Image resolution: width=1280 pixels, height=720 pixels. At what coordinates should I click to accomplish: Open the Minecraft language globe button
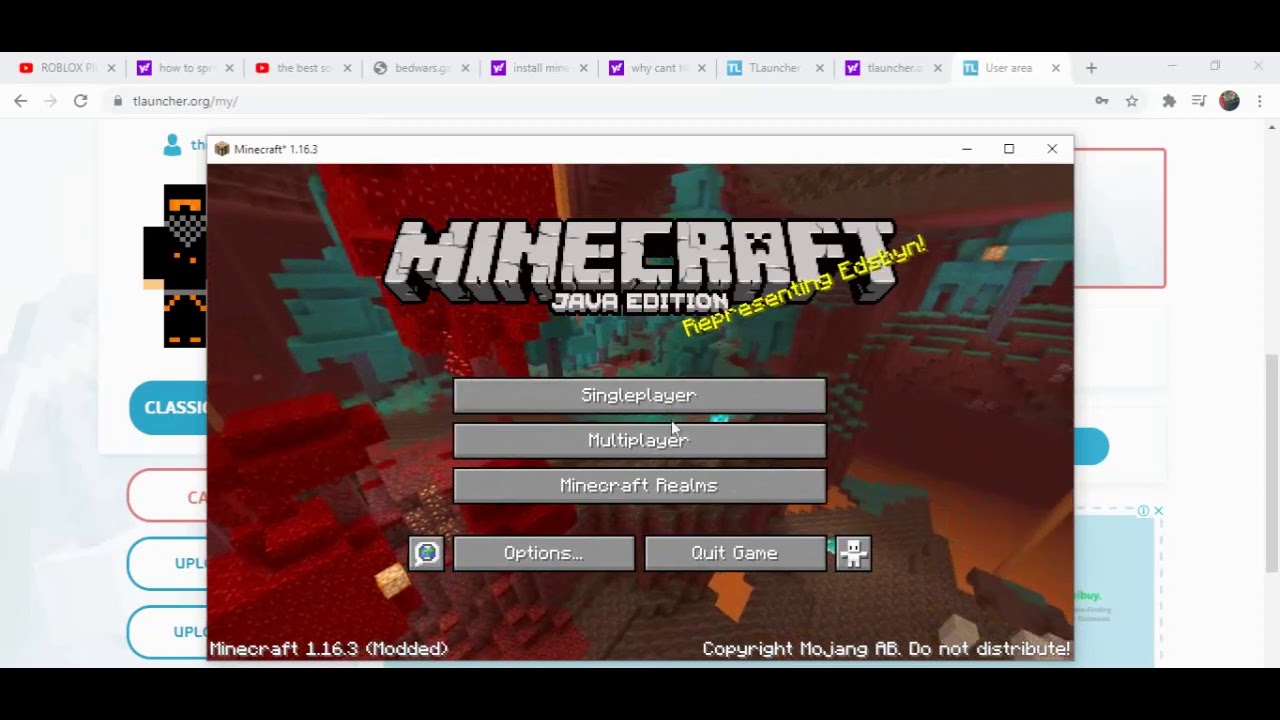427,553
